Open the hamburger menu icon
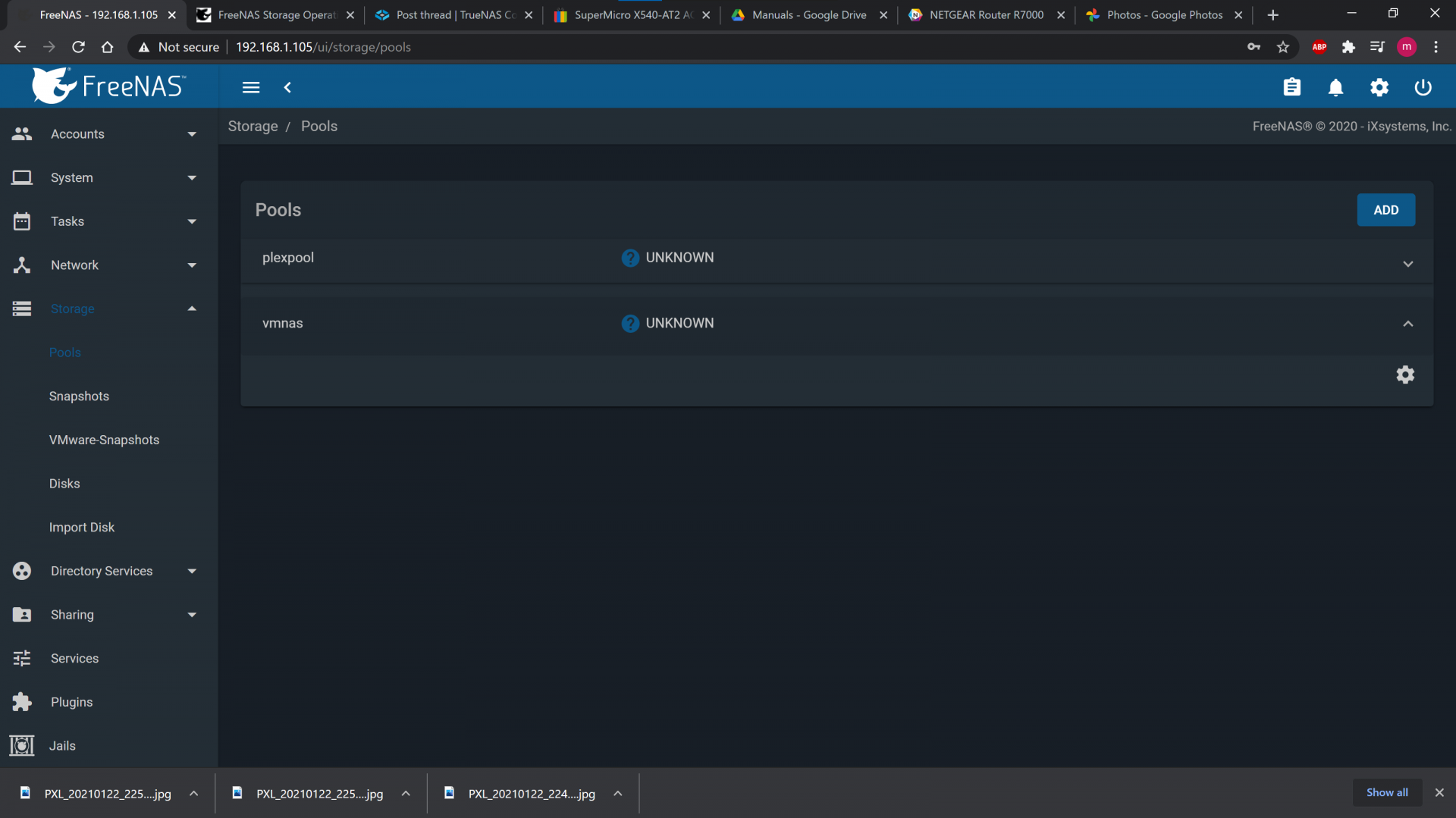1456x818 pixels. tap(251, 87)
